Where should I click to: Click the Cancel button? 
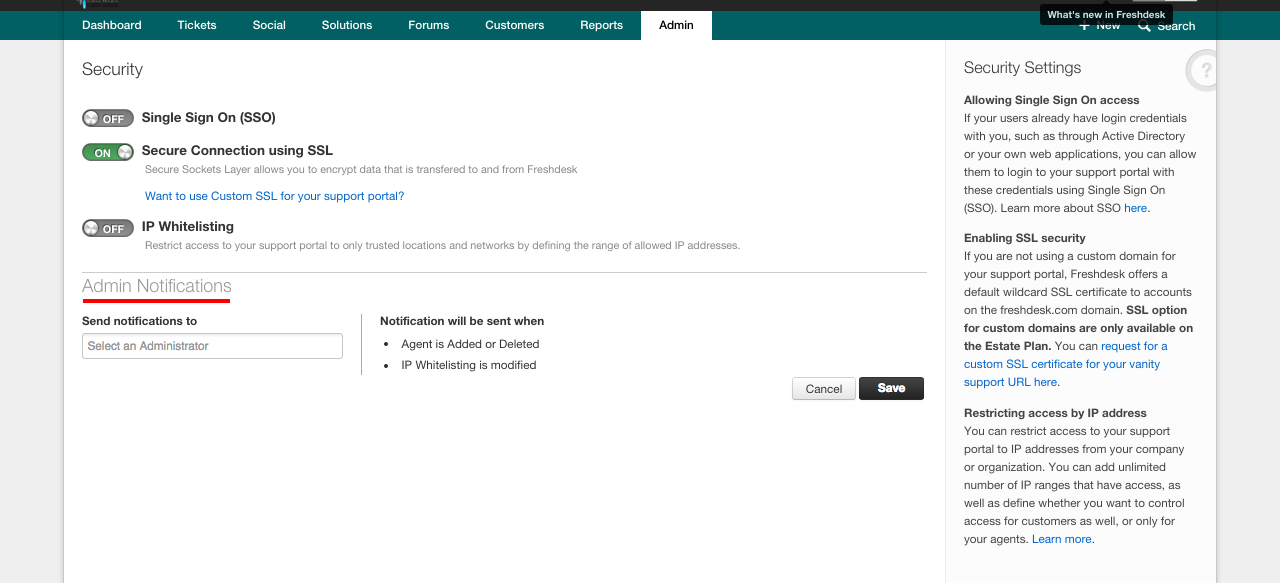pyautogui.click(x=823, y=389)
